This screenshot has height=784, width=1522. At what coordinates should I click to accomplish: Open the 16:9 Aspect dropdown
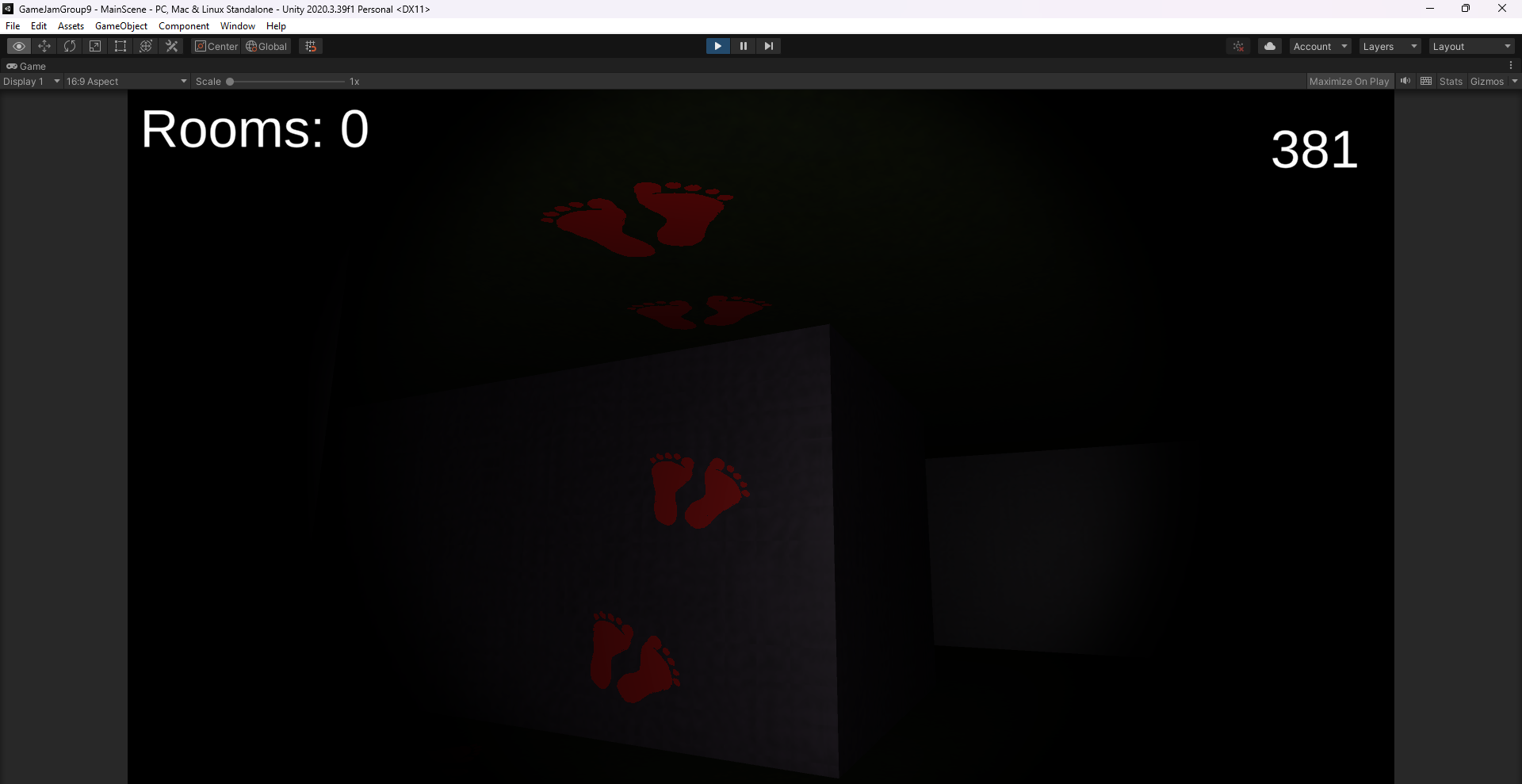coord(126,81)
